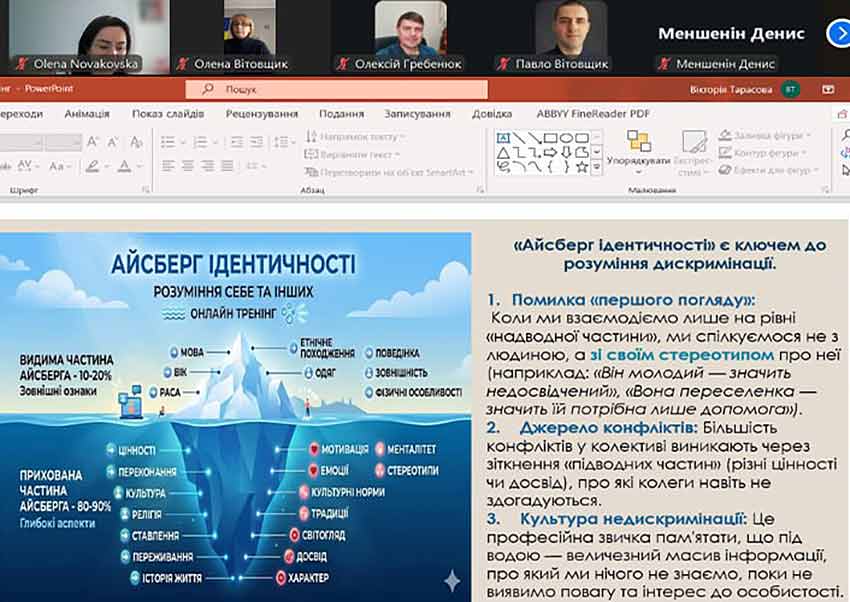Show next participants with blue arrow
The image size is (850, 602).
[x=837, y=33]
